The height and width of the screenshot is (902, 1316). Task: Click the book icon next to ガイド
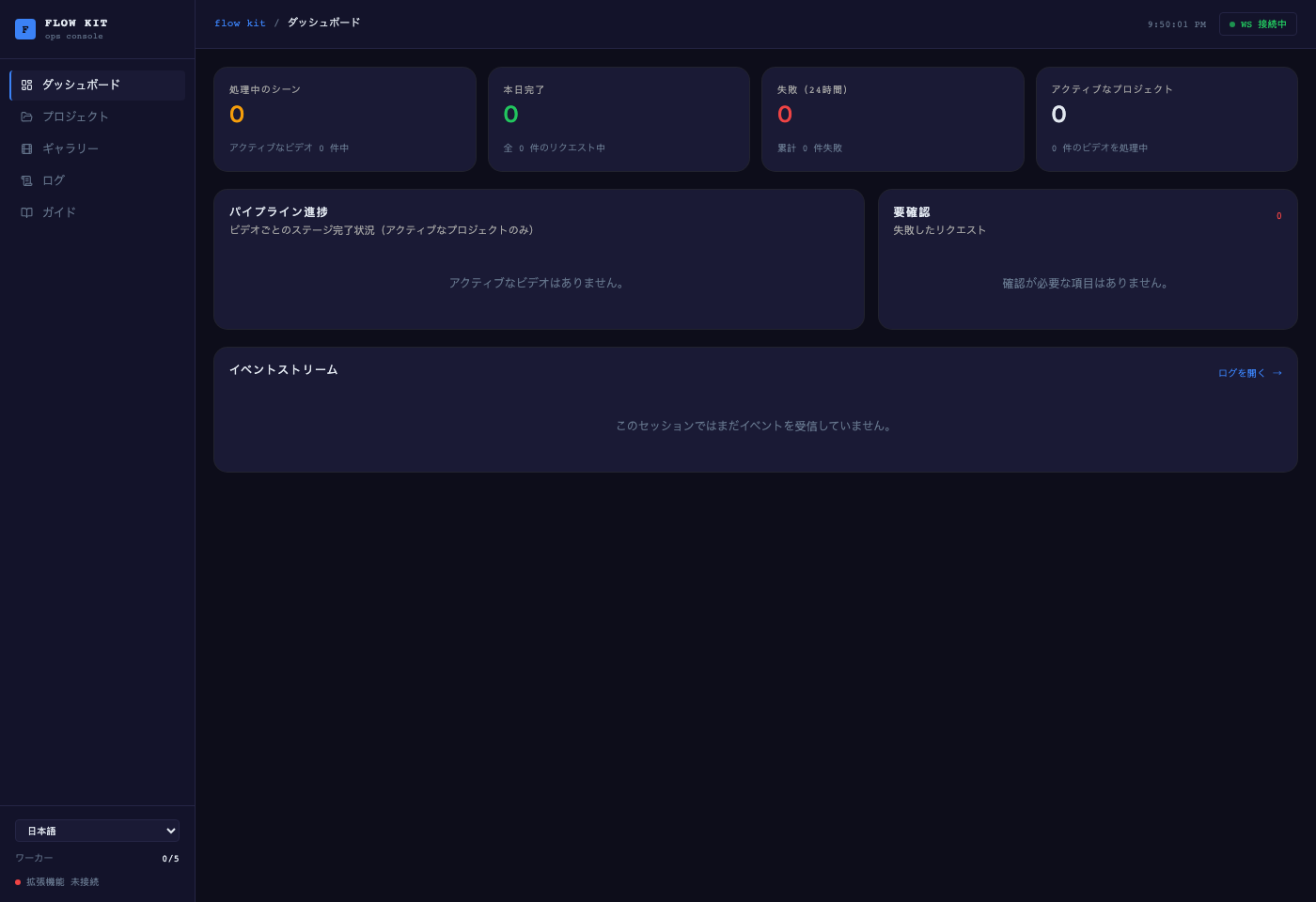[26, 212]
